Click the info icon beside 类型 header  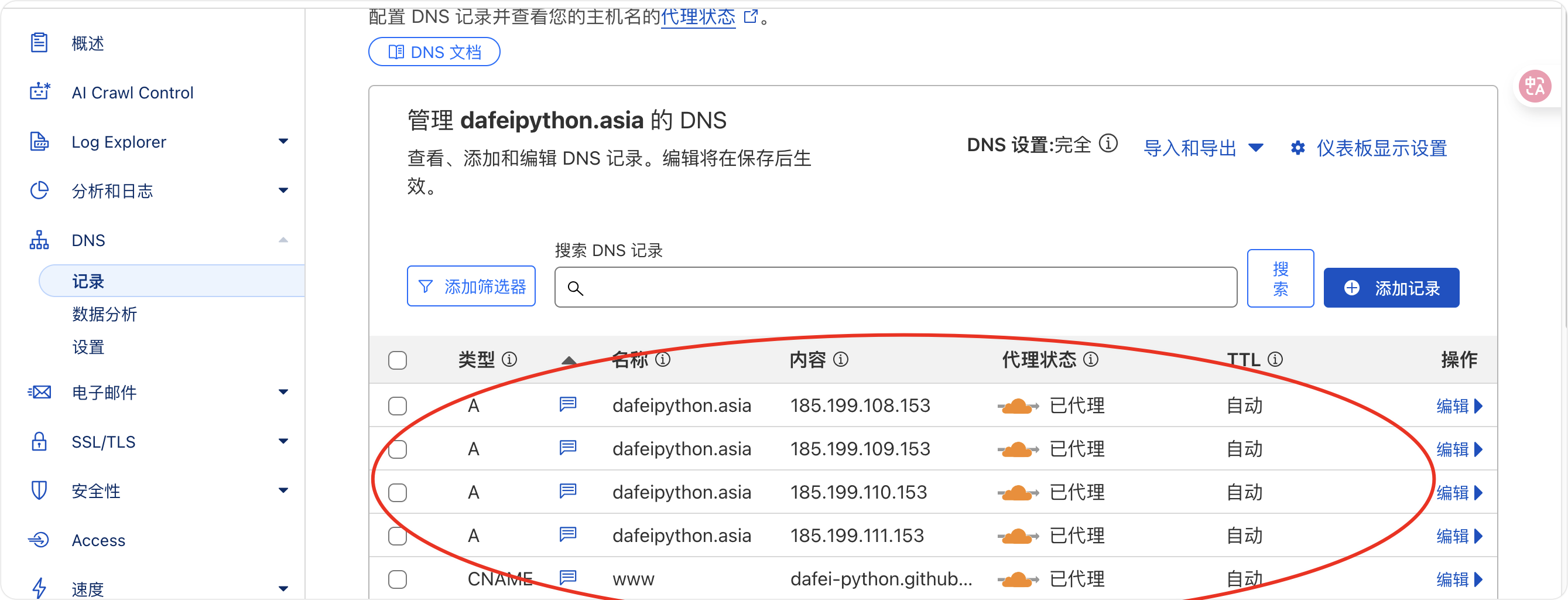509,359
